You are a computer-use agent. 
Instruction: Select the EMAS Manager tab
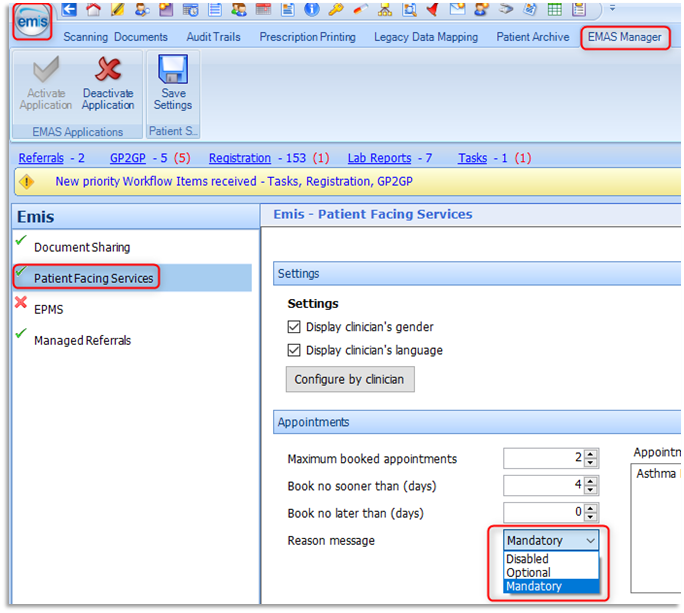tap(625, 37)
